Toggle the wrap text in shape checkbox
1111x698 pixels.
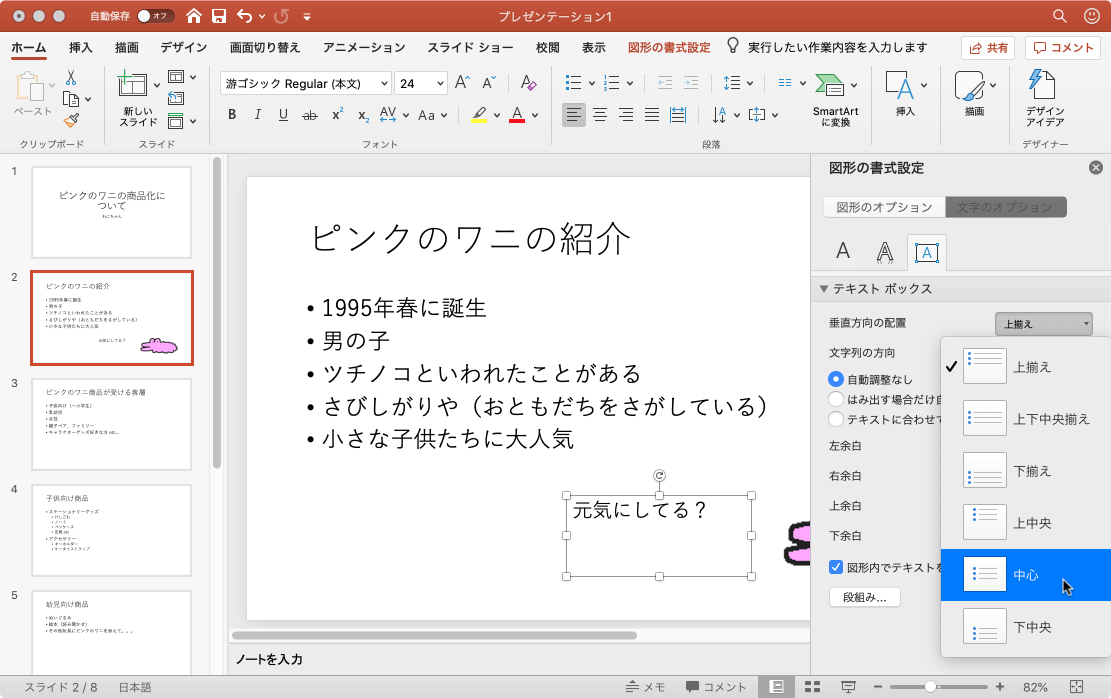[836, 567]
